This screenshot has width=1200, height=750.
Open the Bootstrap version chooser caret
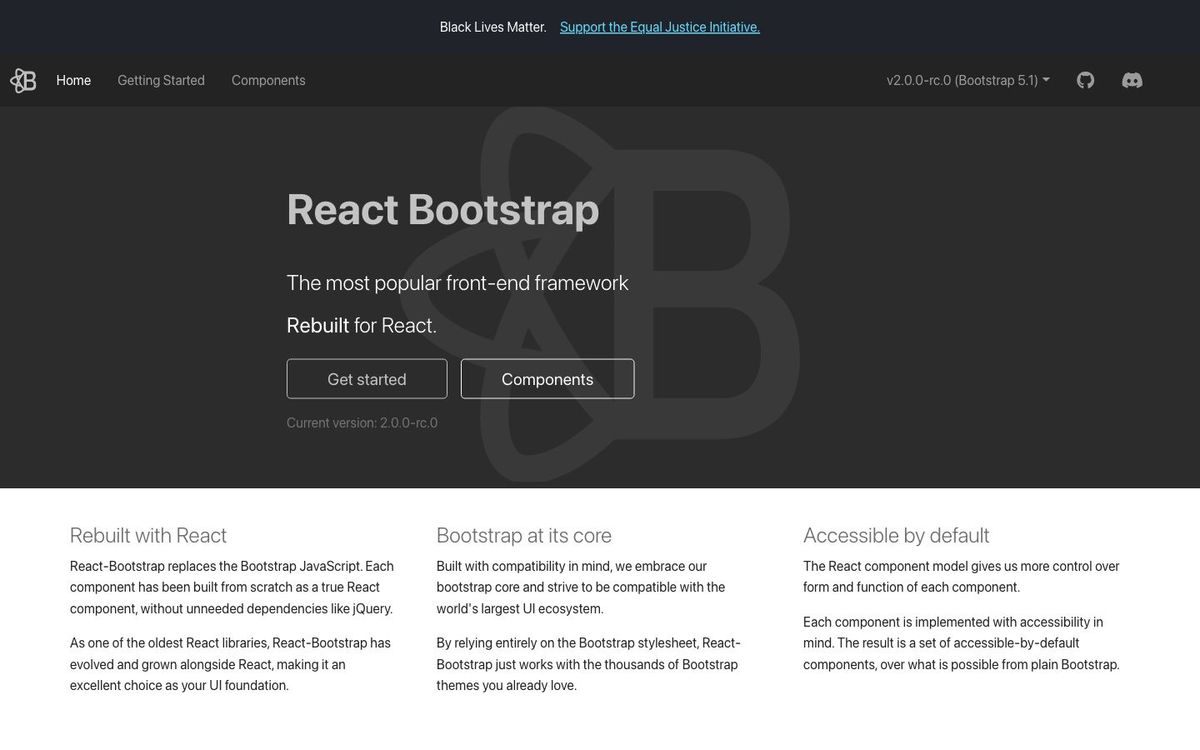coord(1046,80)
